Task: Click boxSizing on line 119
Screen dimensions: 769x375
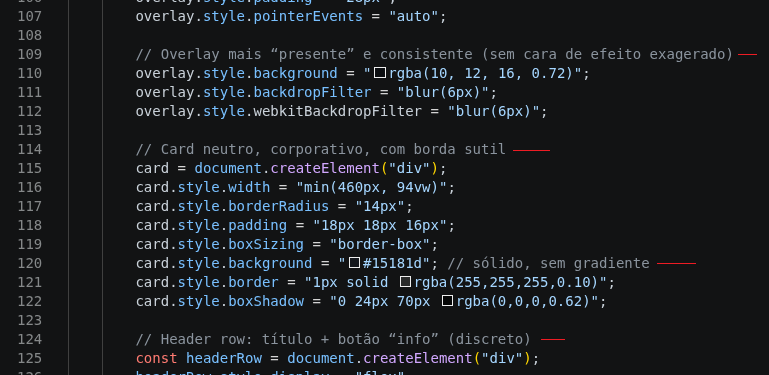Action: coord(266,244)
